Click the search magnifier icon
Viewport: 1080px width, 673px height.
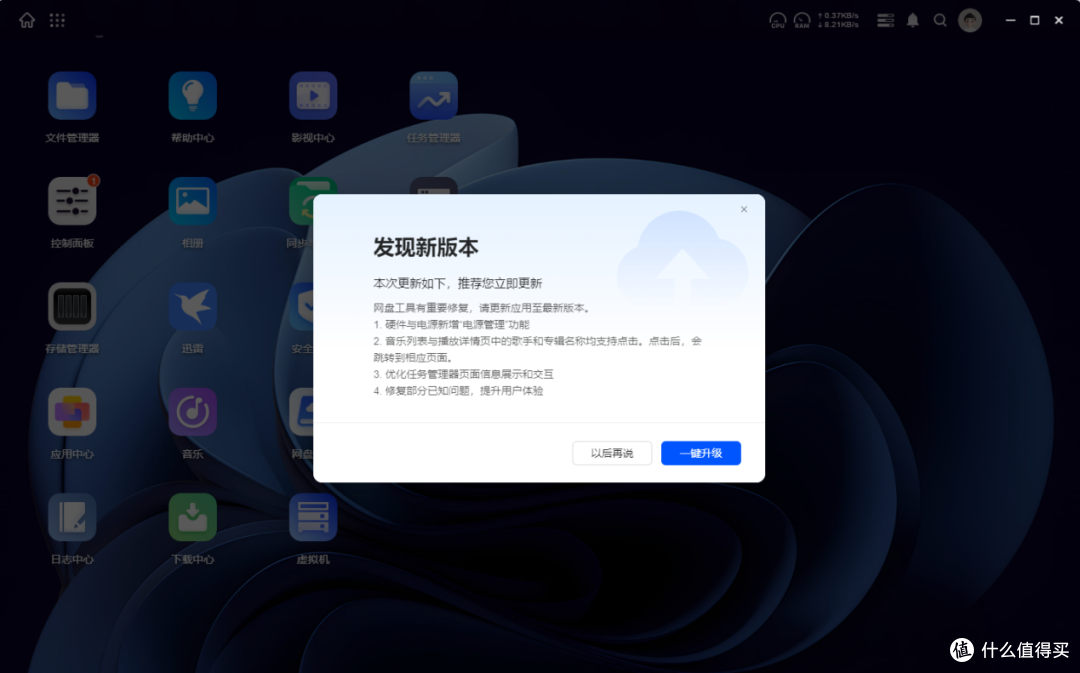940,21
